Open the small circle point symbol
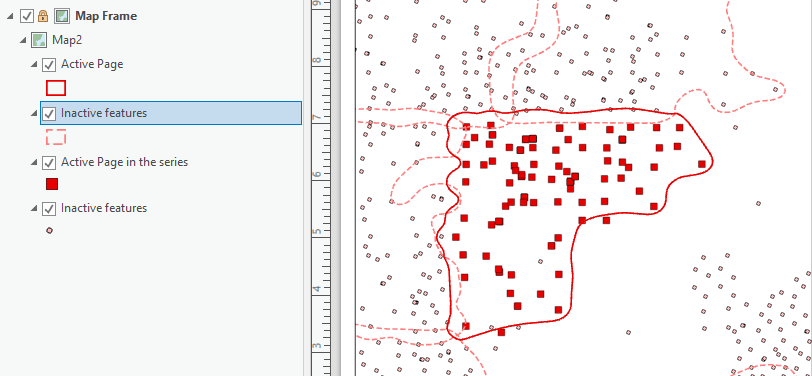The width and height of the screenshot is (812, 376). click(x=49, y=230)
